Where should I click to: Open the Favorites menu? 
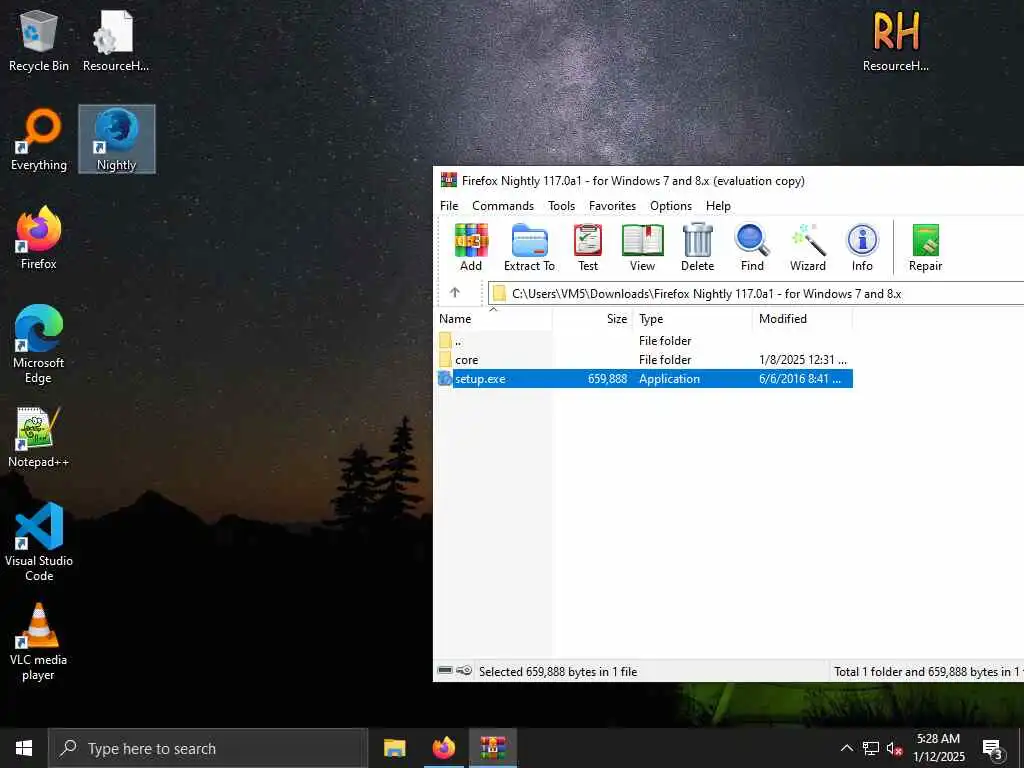click(612, 206)
